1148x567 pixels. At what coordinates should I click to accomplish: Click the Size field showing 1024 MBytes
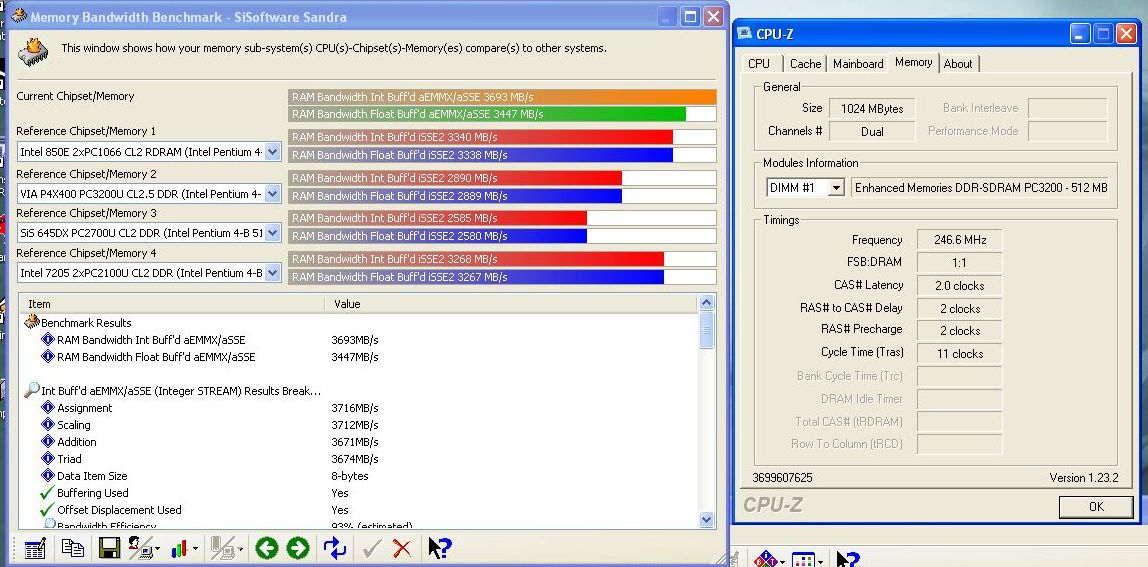coord(872,108)
